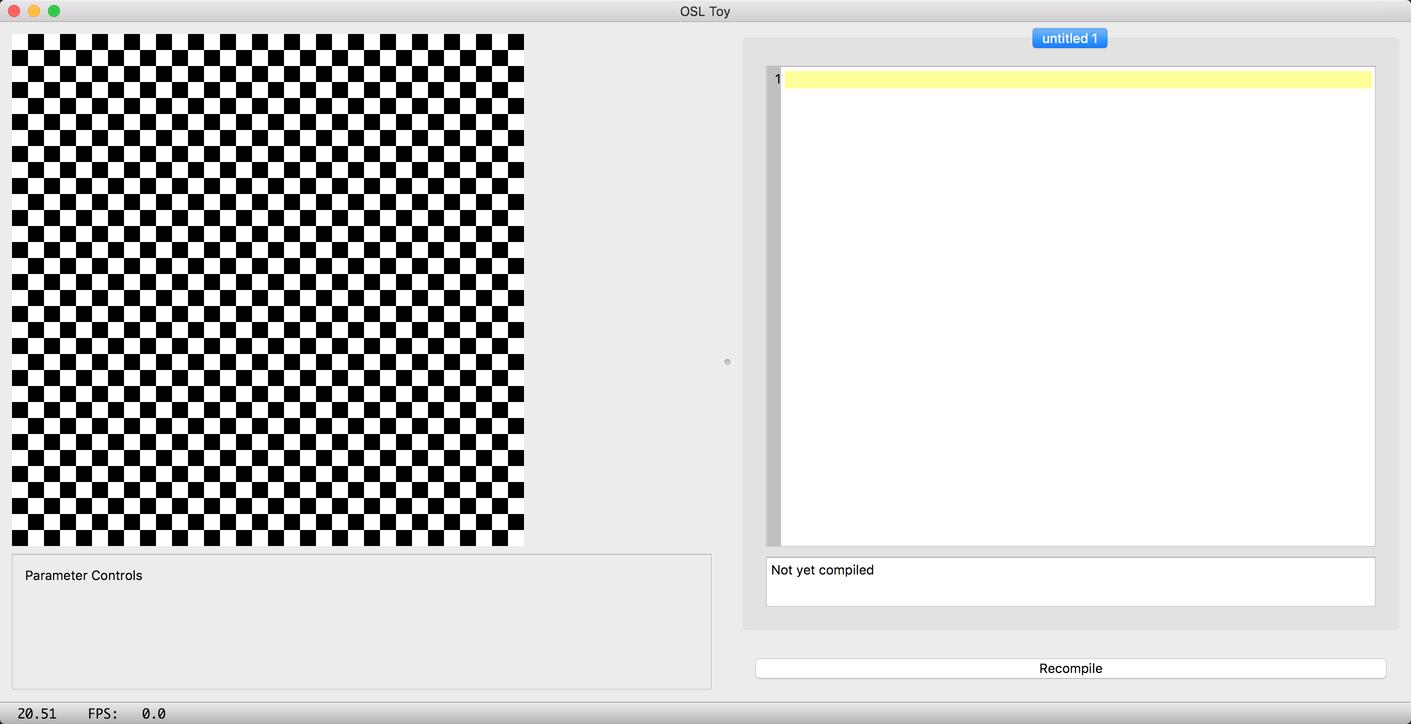Screen dimensions: 1411x724
Task: Click empty gray panel area beside Recompile button
Action: [1070, 645]
